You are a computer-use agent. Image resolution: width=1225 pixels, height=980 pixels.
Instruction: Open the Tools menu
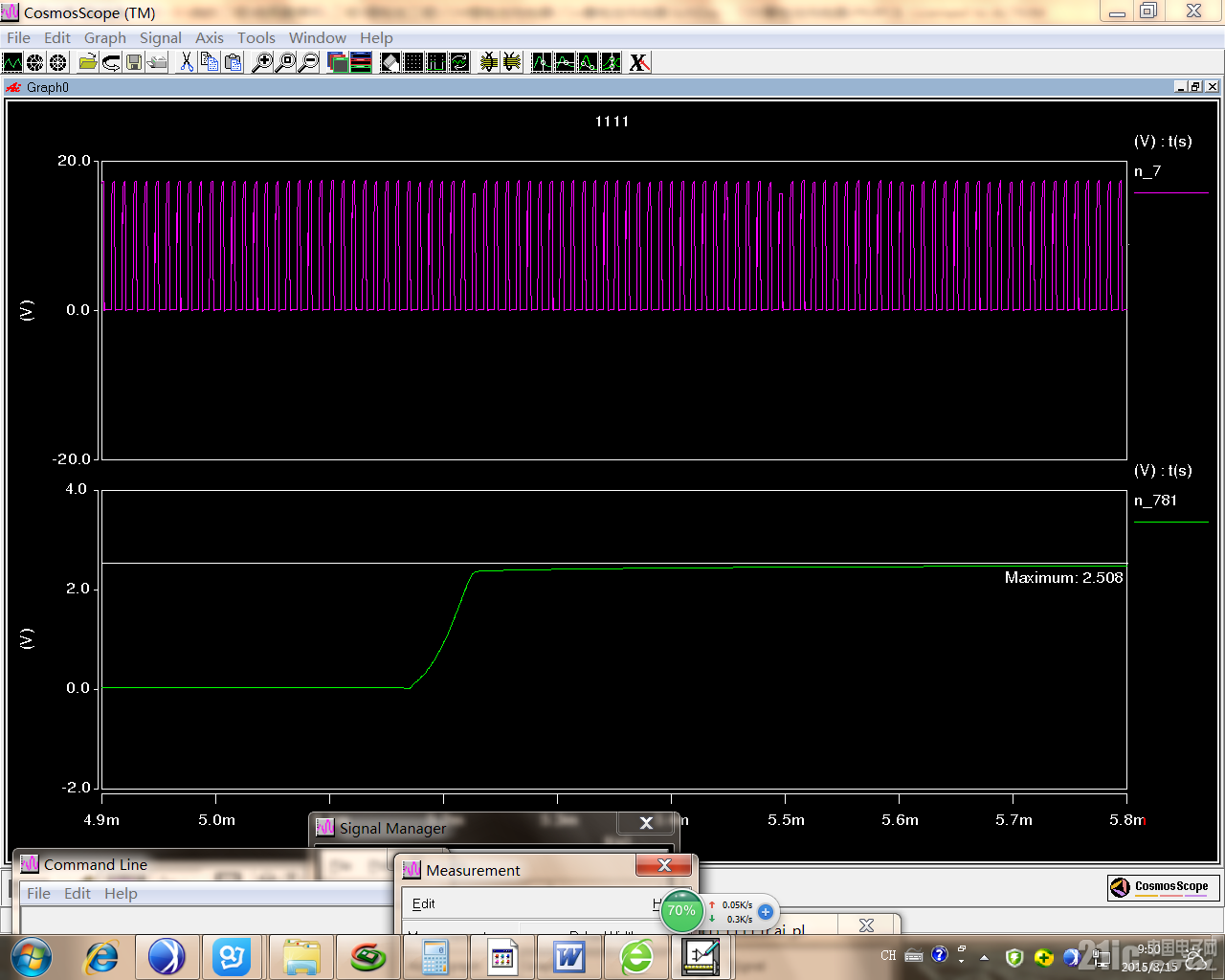[x=256, y=37]
